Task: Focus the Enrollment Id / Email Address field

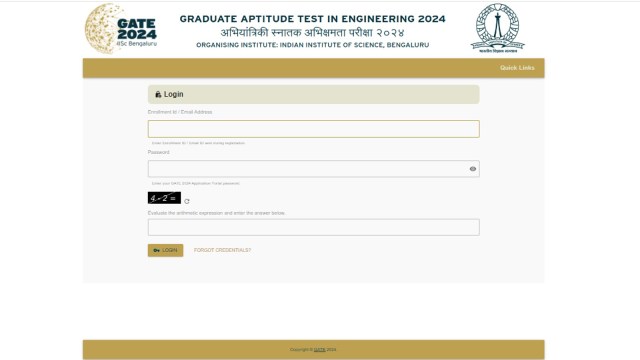Action: pos(313,129)
